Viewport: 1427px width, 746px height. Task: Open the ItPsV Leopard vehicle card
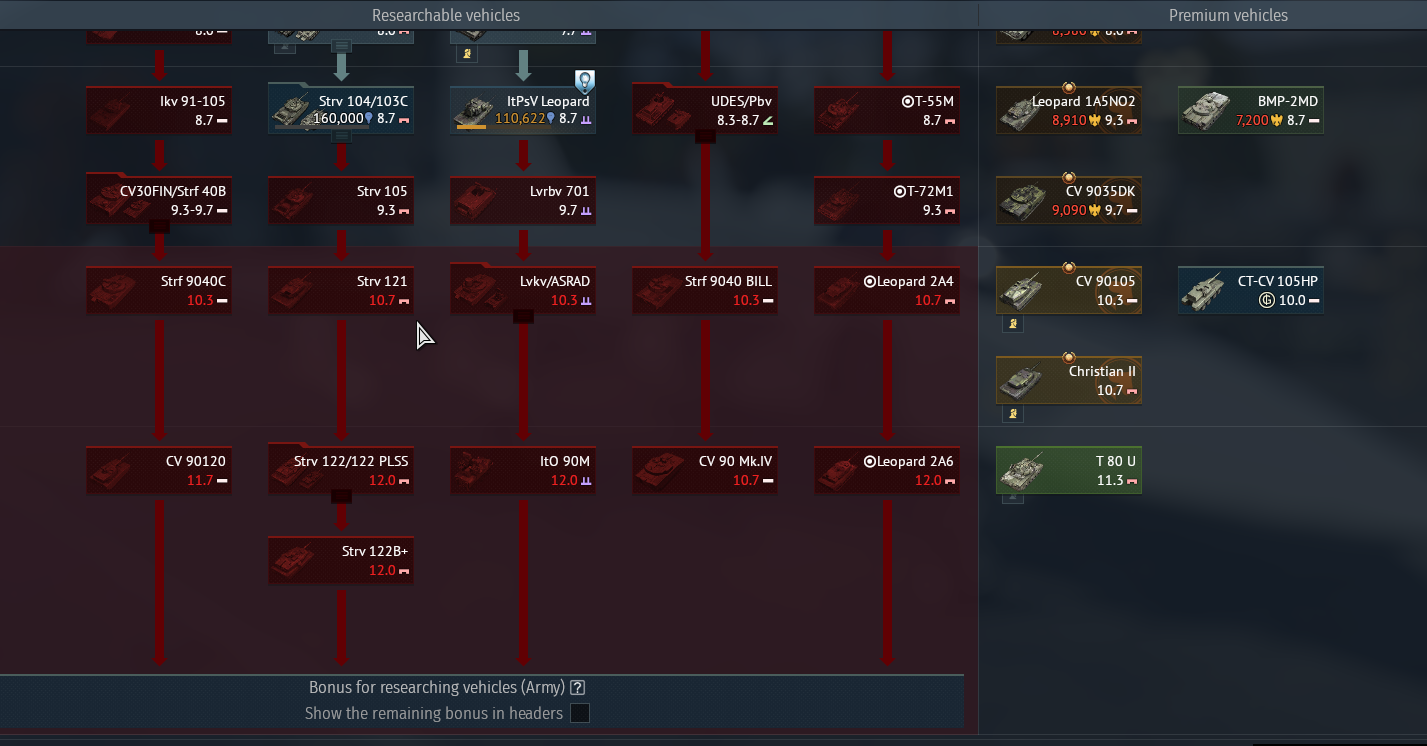pos(523,109)
